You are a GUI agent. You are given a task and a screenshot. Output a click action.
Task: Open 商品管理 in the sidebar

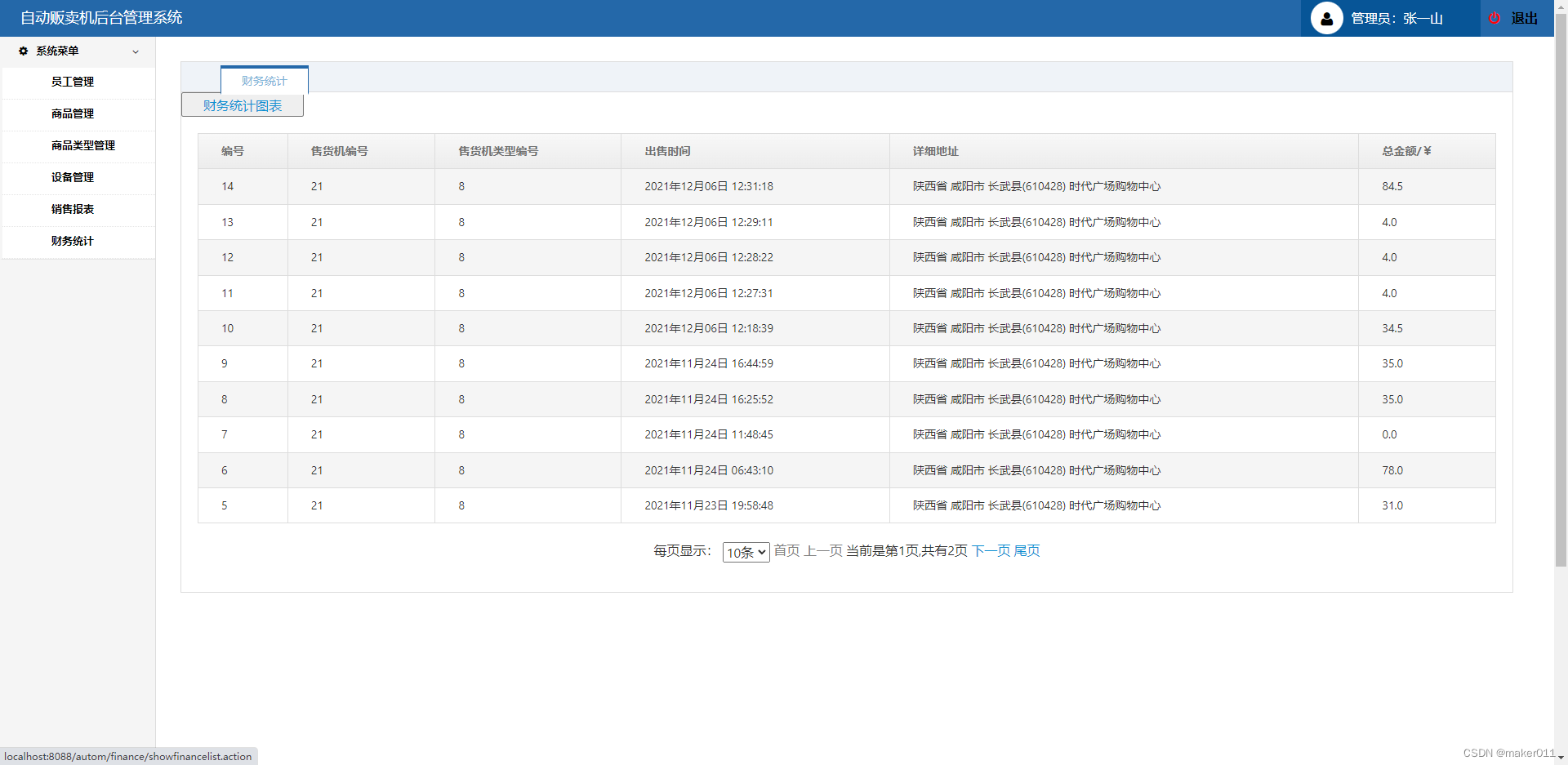tap(73, 113)
